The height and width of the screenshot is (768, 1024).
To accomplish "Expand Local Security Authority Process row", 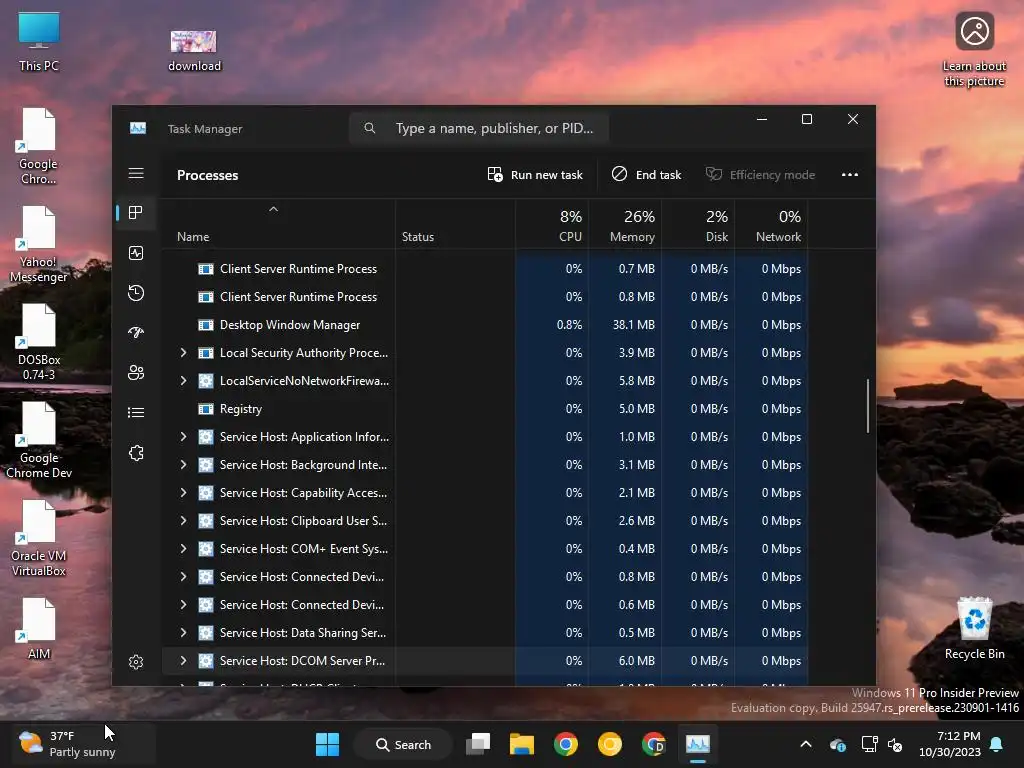I will click(x=184, y=353).
